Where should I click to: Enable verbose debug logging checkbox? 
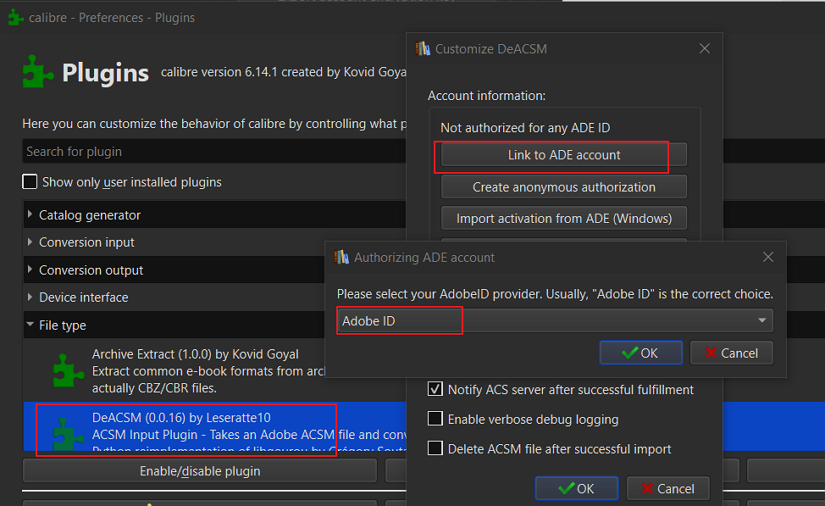435,419
